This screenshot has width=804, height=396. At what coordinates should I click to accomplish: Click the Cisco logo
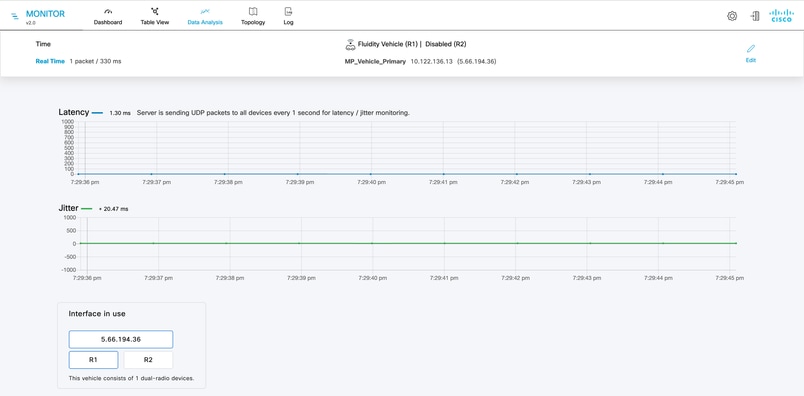[x=781, y=16]
